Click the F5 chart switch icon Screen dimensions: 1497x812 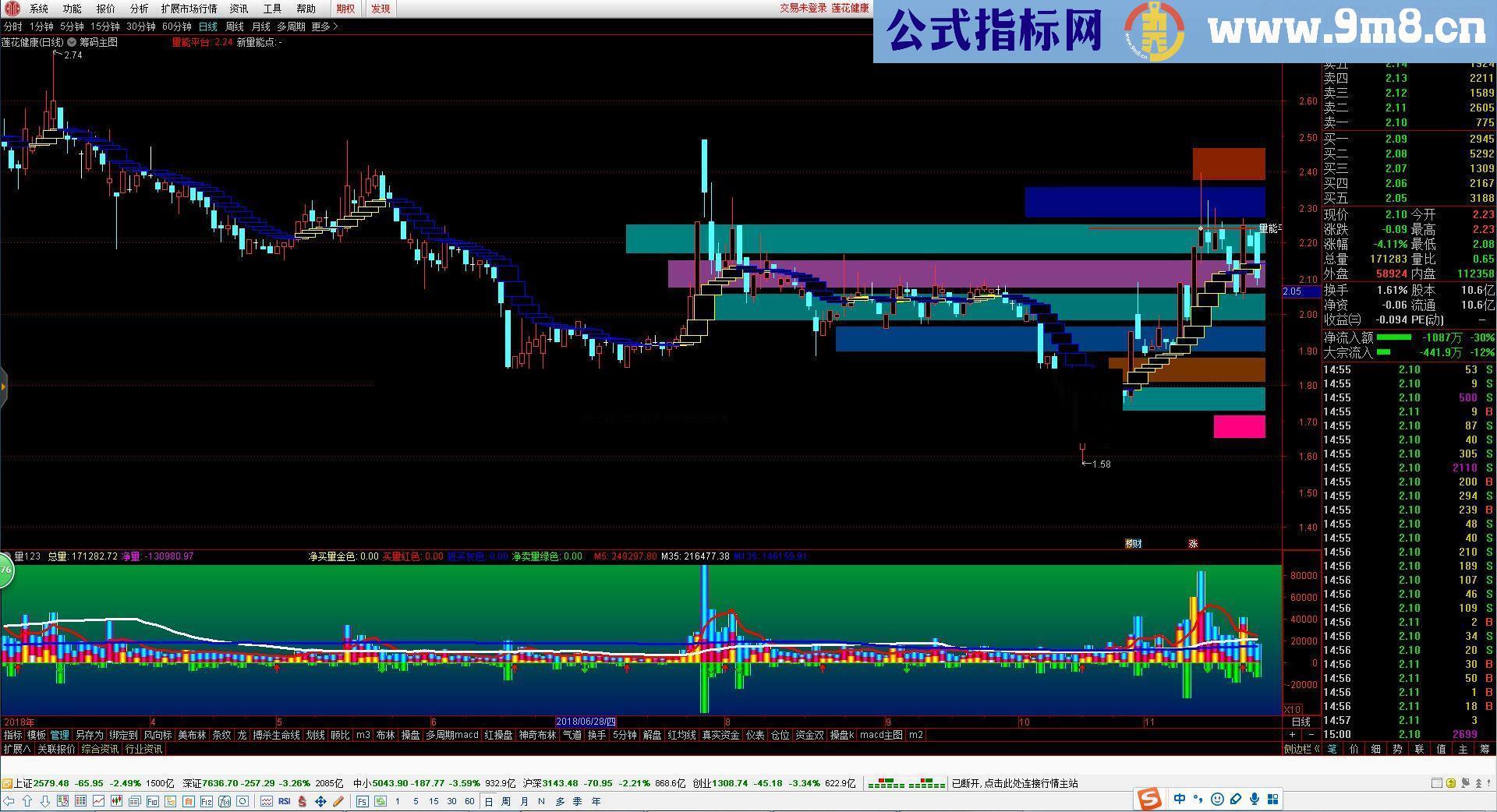[362, 801]
